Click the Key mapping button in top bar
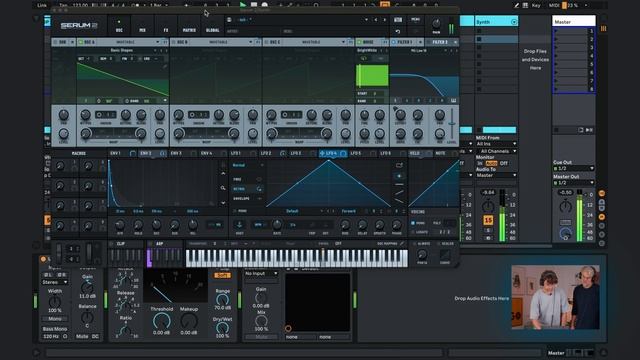This screenshot has height=360, width=640. point(536,6)
